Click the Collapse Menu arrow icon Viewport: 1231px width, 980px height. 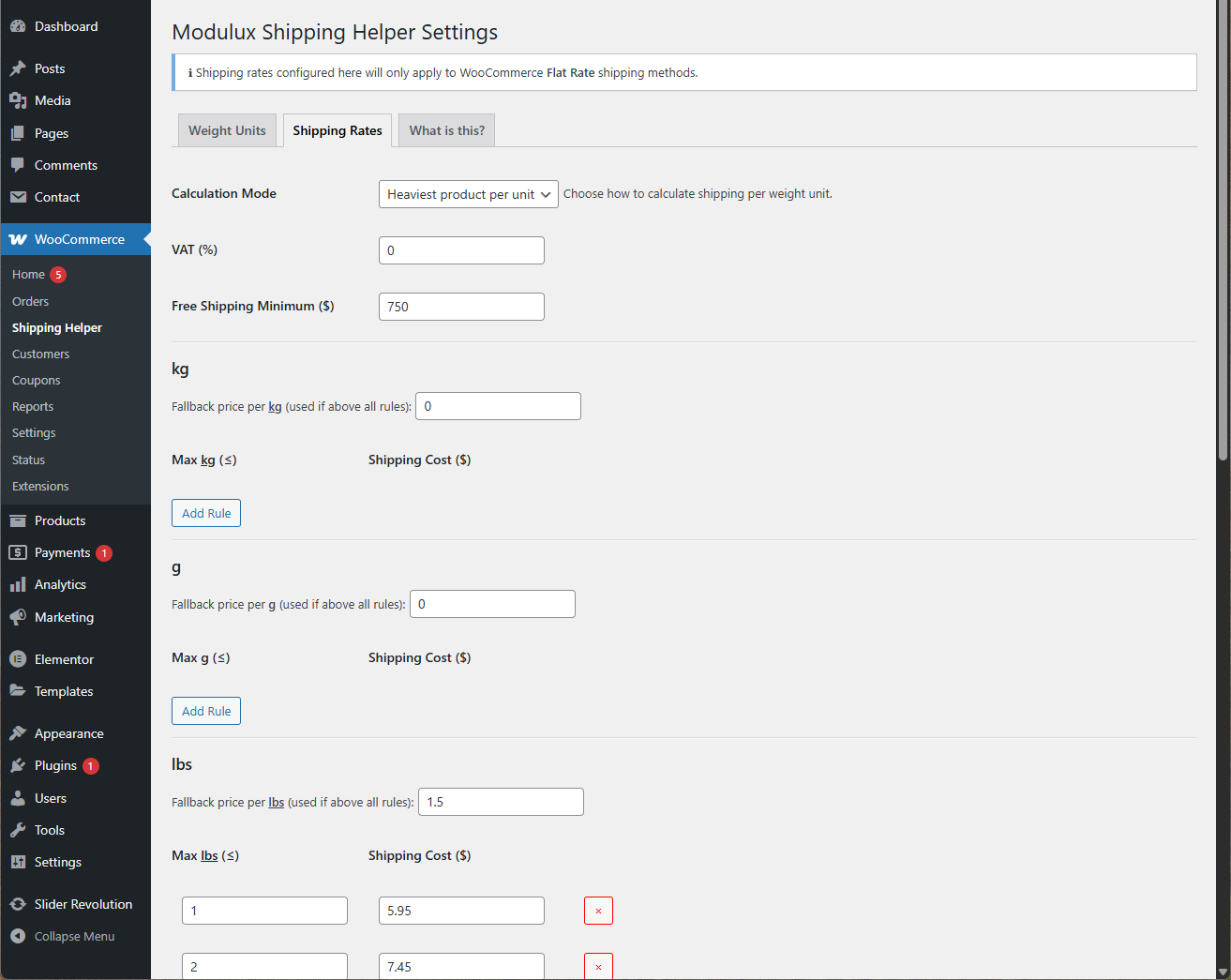click(18, 936)
